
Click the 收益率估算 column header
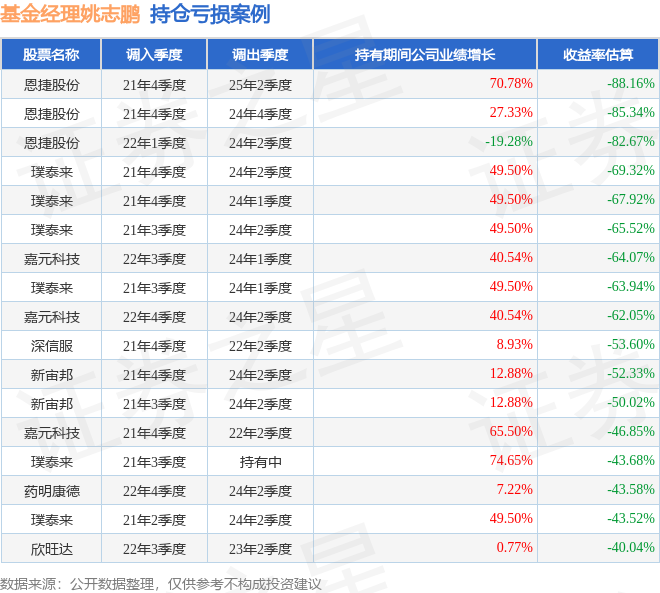(x=598, y=54)
